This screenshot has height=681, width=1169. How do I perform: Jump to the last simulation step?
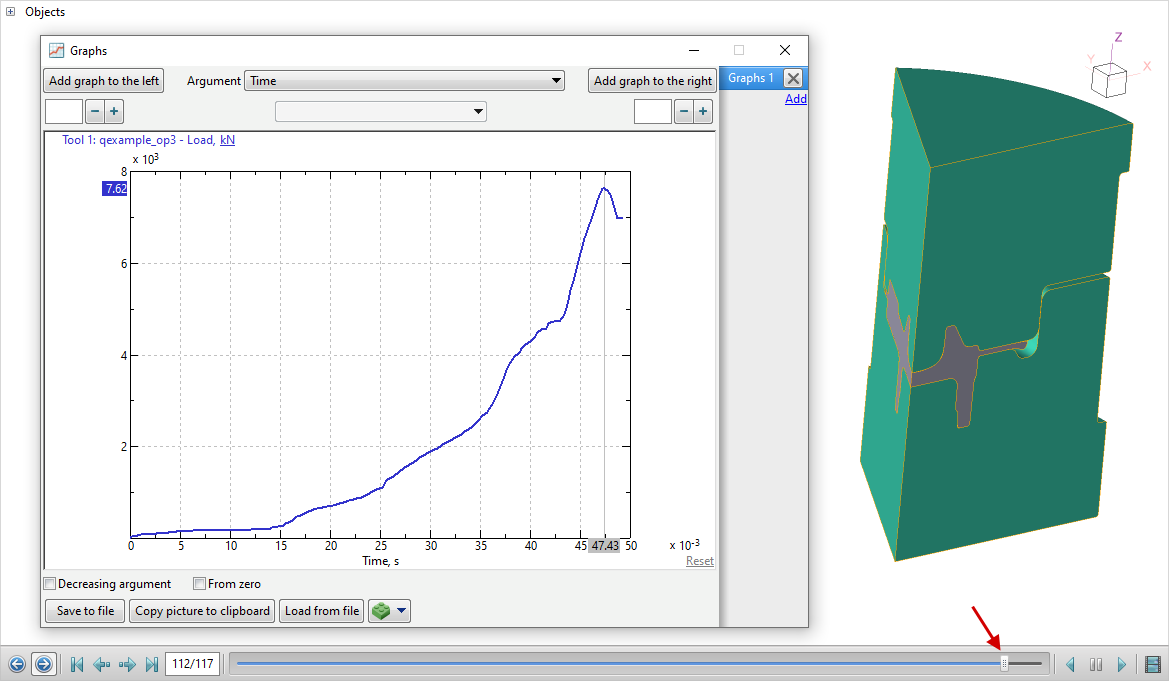click(152, 664)
